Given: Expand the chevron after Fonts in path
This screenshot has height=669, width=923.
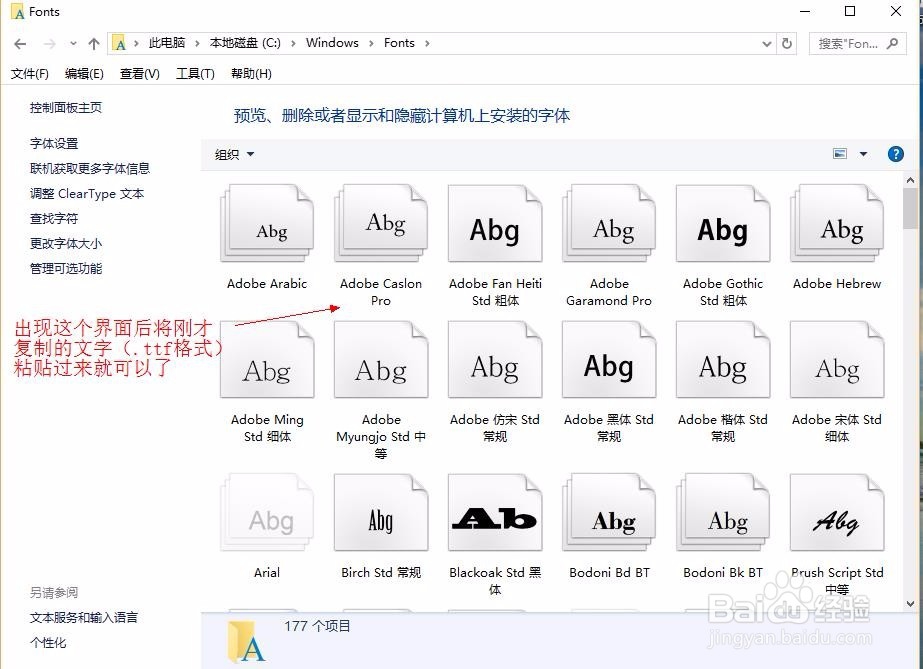Looking at the screenshot, I should click(x=427, y=43).
